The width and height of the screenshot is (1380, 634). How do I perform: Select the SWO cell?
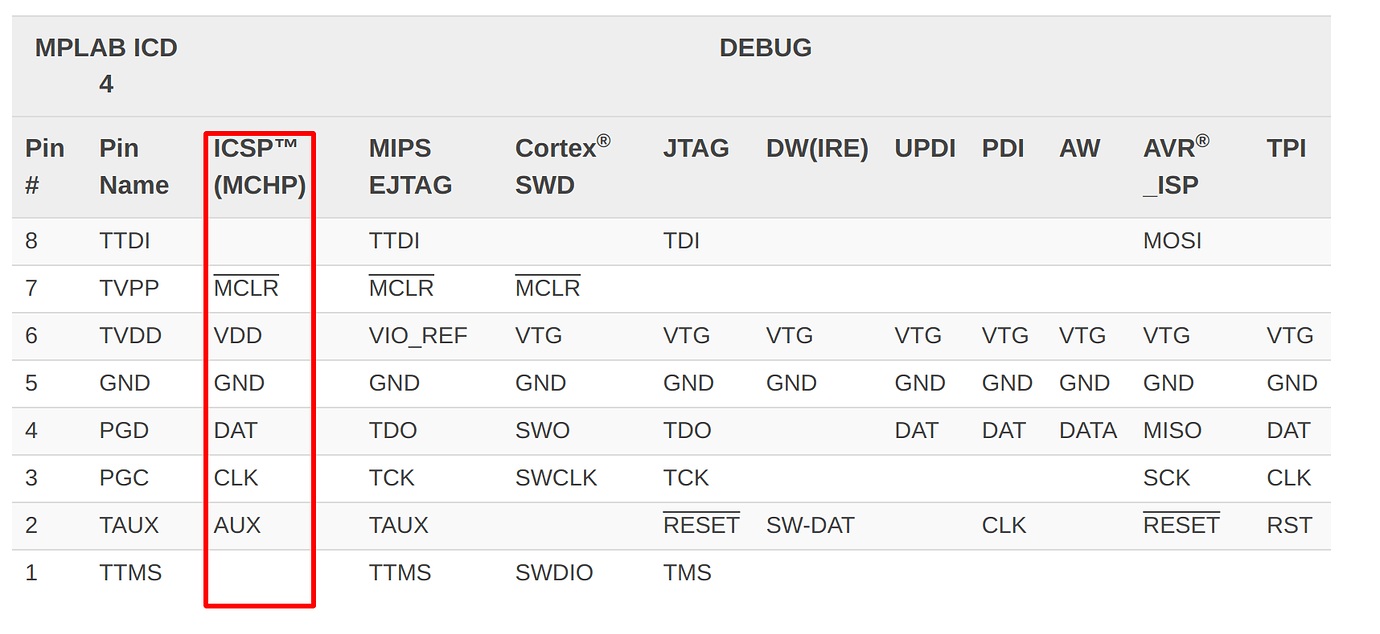pyautogui.click(x=542, y=431)
